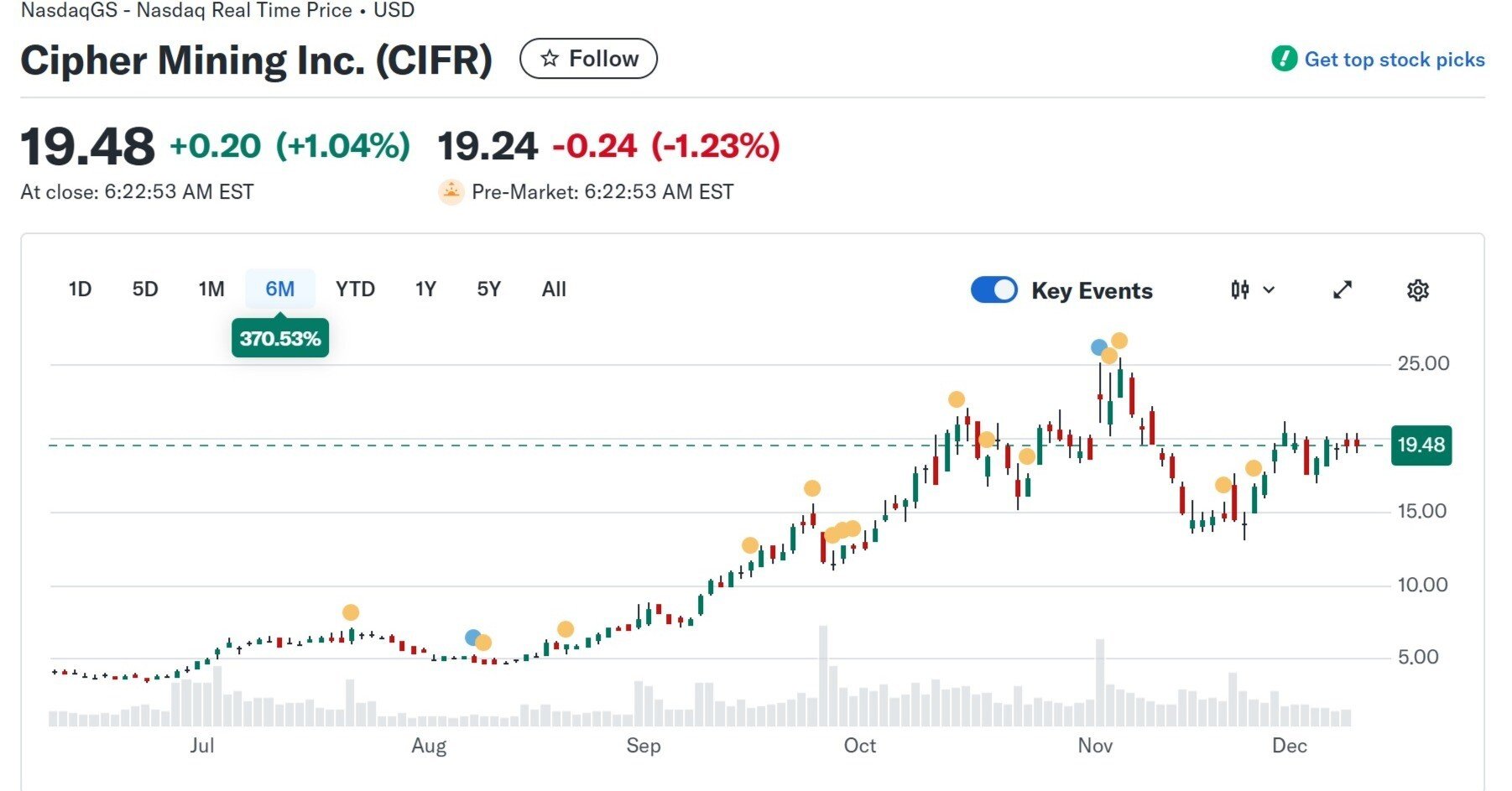Switch to the 1D time range

click(x=80, y=289)
